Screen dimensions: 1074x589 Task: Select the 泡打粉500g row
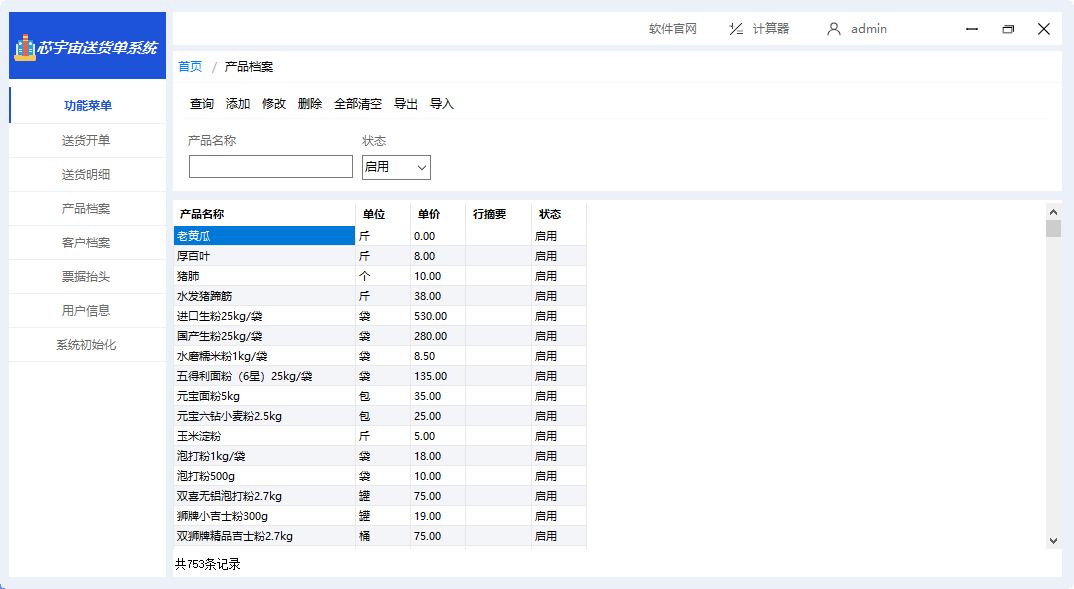(x=380, y=476)
